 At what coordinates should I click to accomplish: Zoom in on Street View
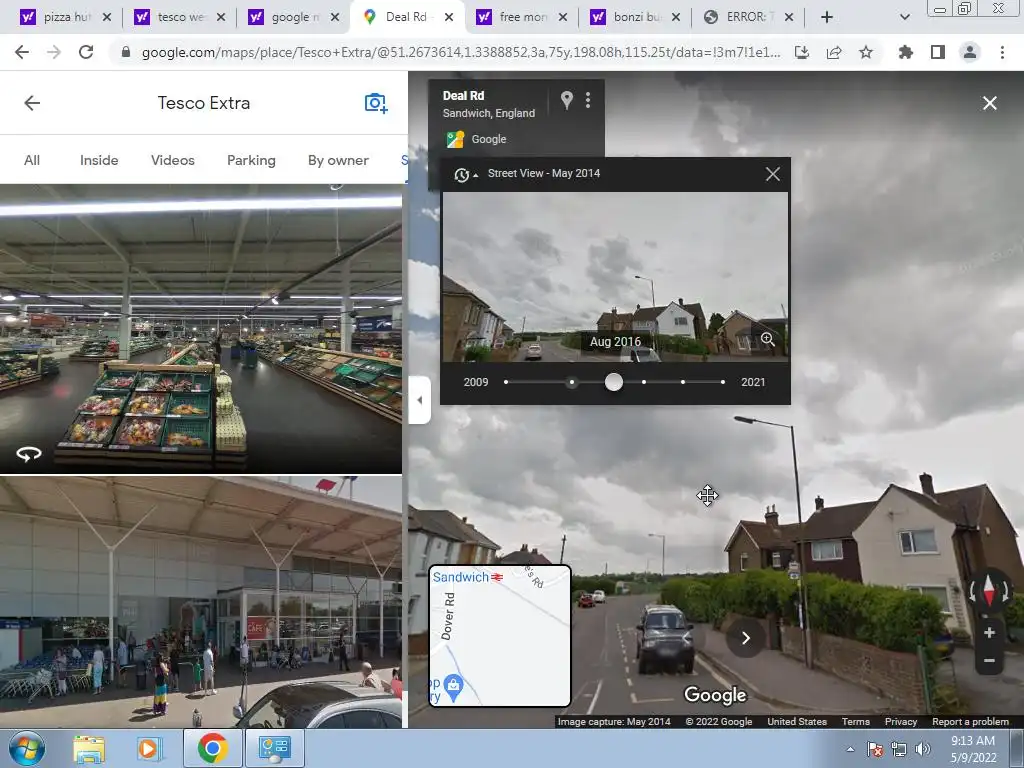pos(989,632)
